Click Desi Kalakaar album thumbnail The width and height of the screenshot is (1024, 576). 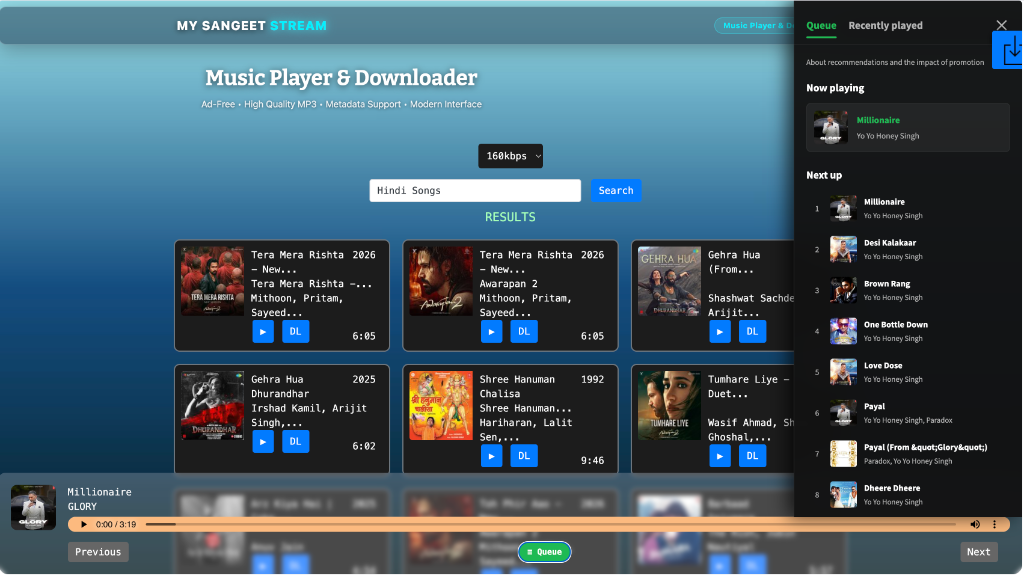coord(843,249)
